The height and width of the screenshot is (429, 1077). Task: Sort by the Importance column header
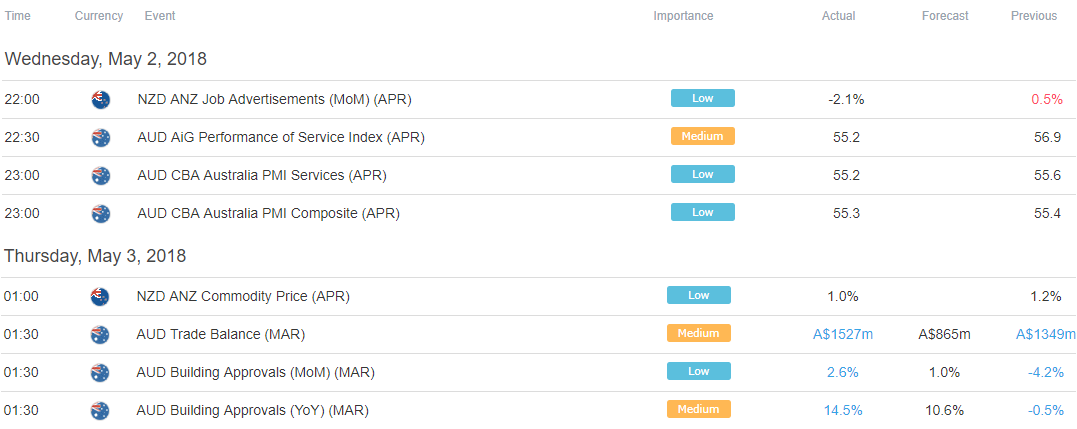pyautogui.click(x=683, y=16)
